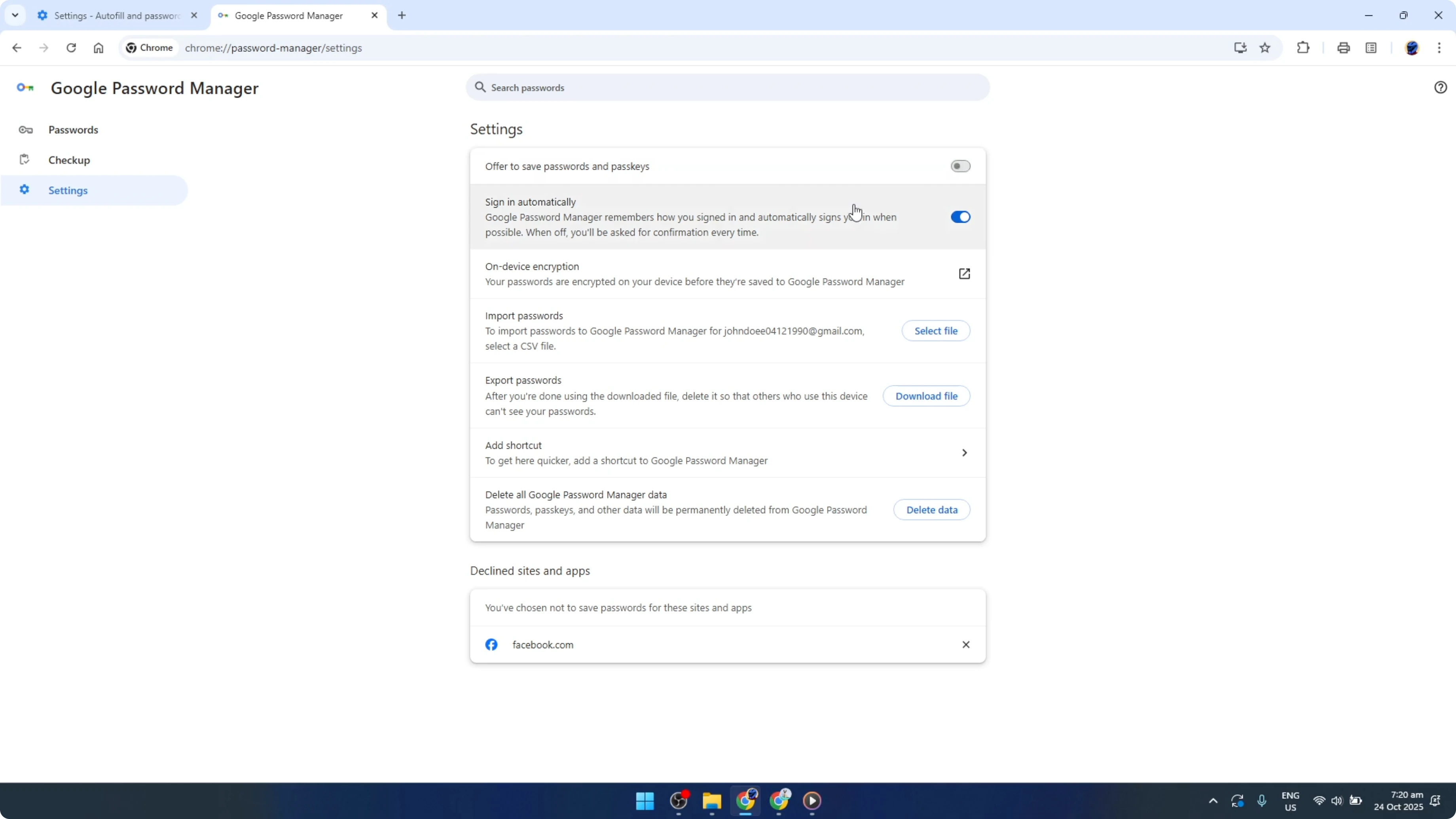The image size is (1456, 819).
Task: Focus the Search passwords field
Action: [728, 87]
